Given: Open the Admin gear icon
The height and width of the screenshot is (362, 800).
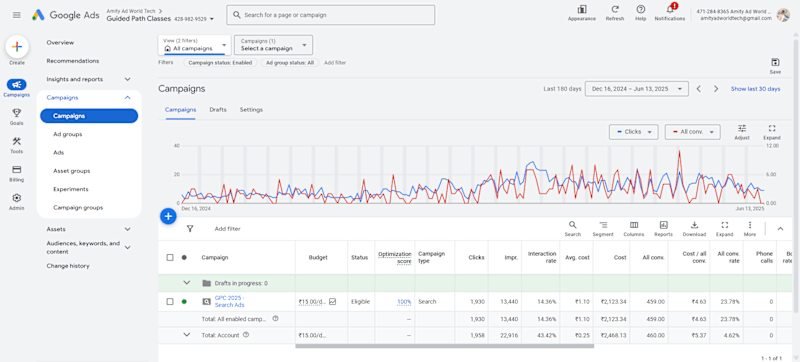Looking at the screenshot, I should (x=16, y=198).
